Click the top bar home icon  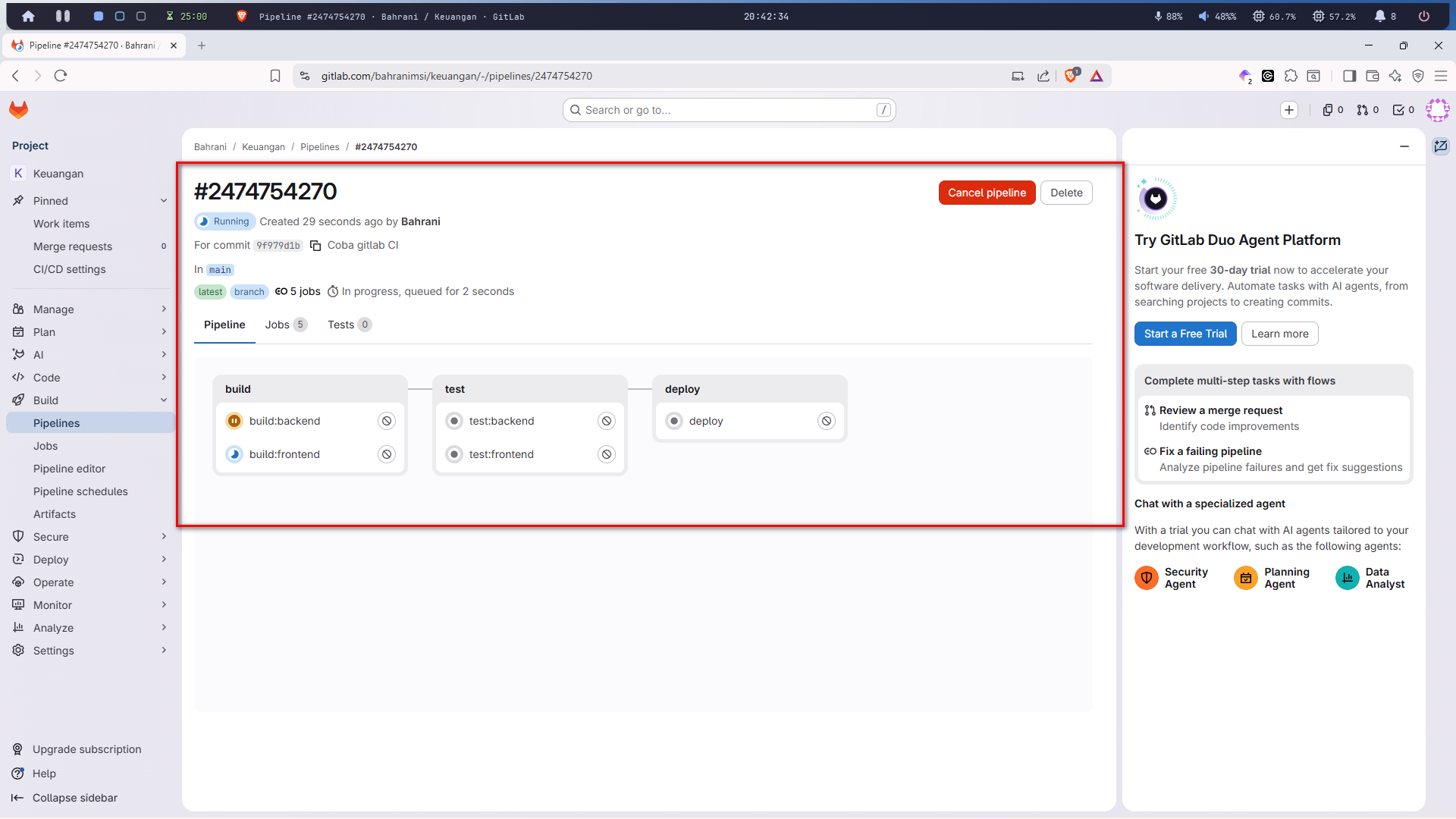pos(28,16)
